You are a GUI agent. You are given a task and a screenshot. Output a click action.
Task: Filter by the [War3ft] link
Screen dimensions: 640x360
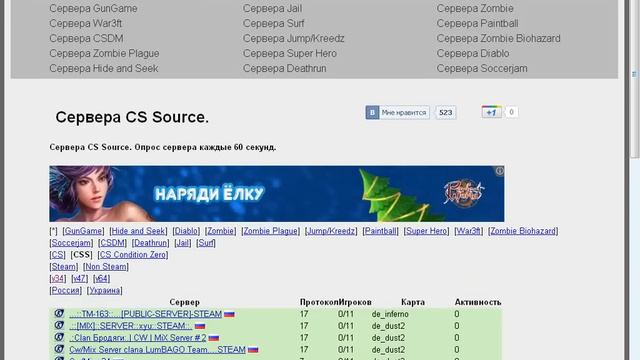pos(469,231)
